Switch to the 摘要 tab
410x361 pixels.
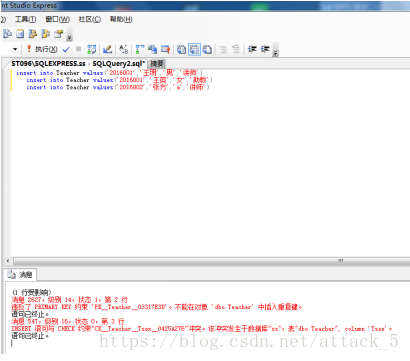[x=157, y=63]
